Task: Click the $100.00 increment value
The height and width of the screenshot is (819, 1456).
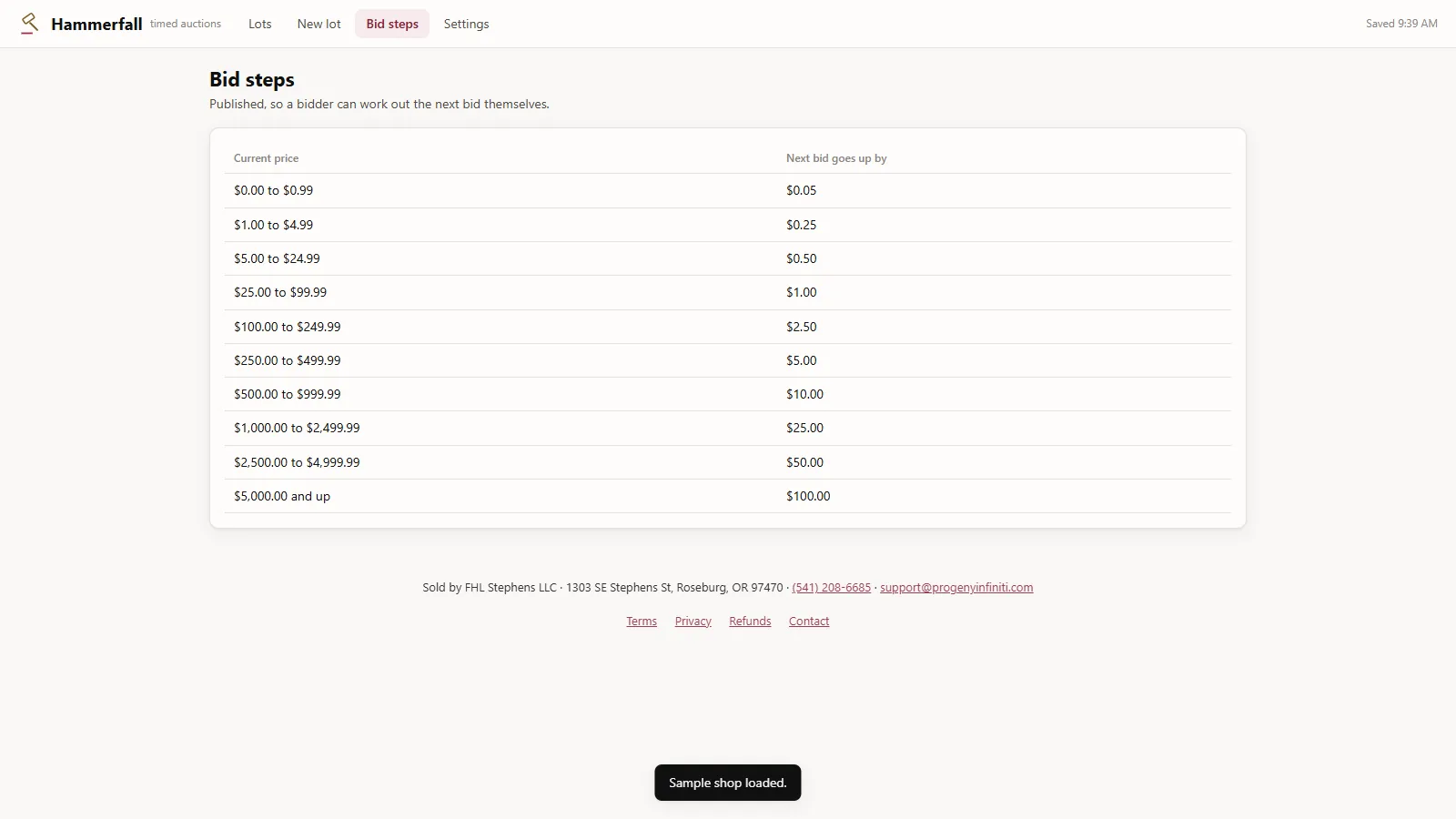Action: point(809,496)
